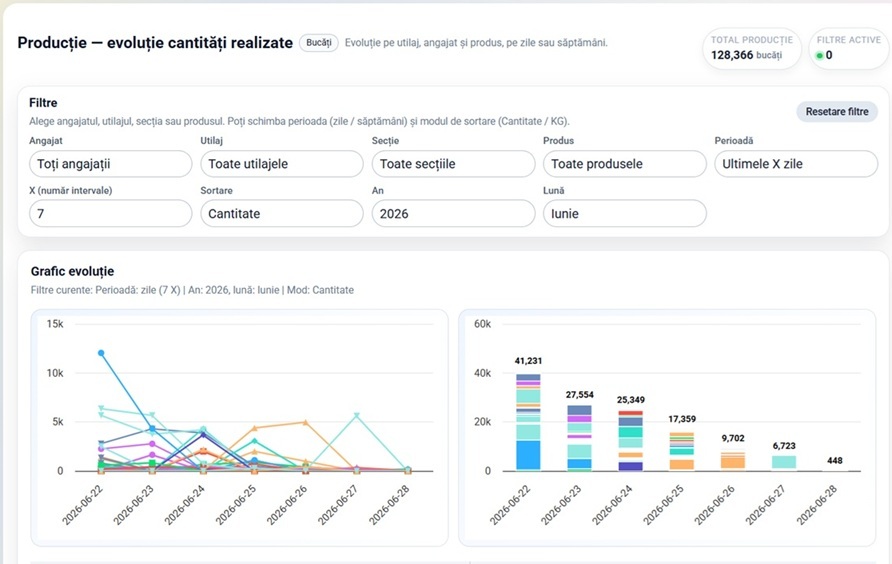Click the 15k axis label on line chart
Screen dimensions: 892x564
(55, 324)
